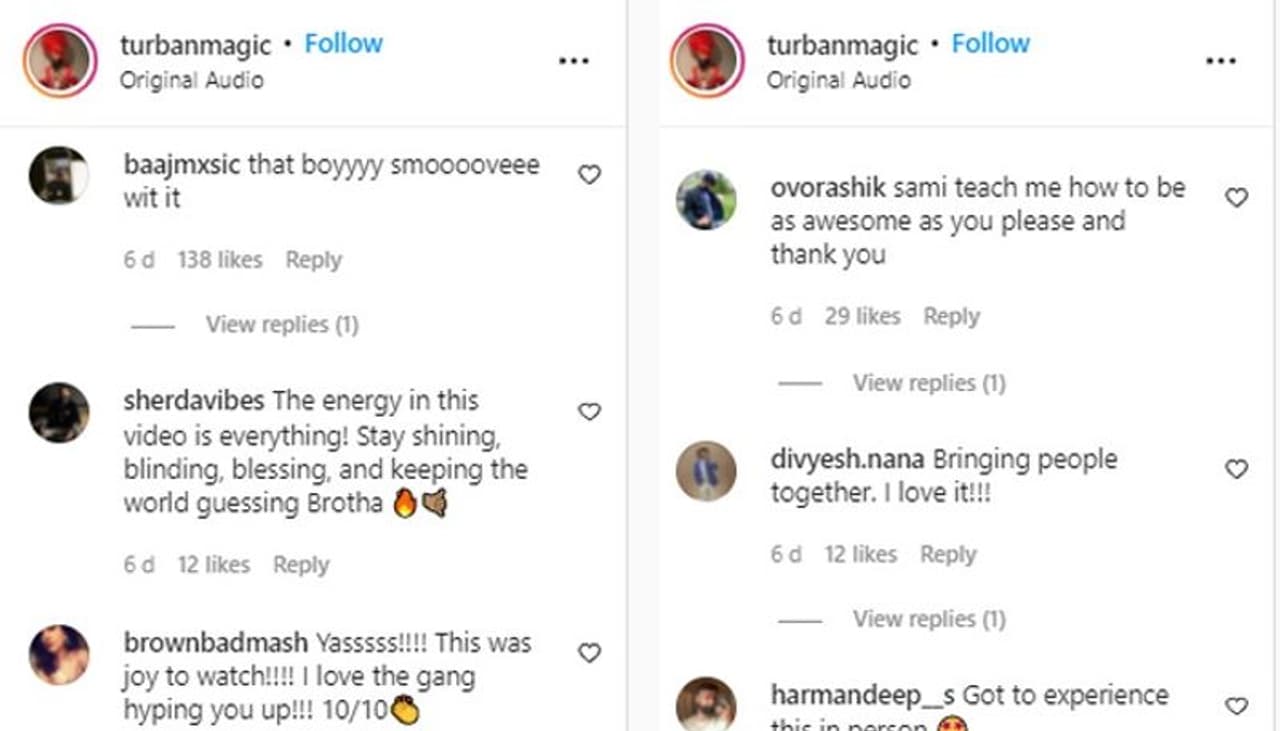The height and width of the screenshot is (731, 1280).
Task: Open turbanmagic profile picture in left header
Action: [59, 61]
